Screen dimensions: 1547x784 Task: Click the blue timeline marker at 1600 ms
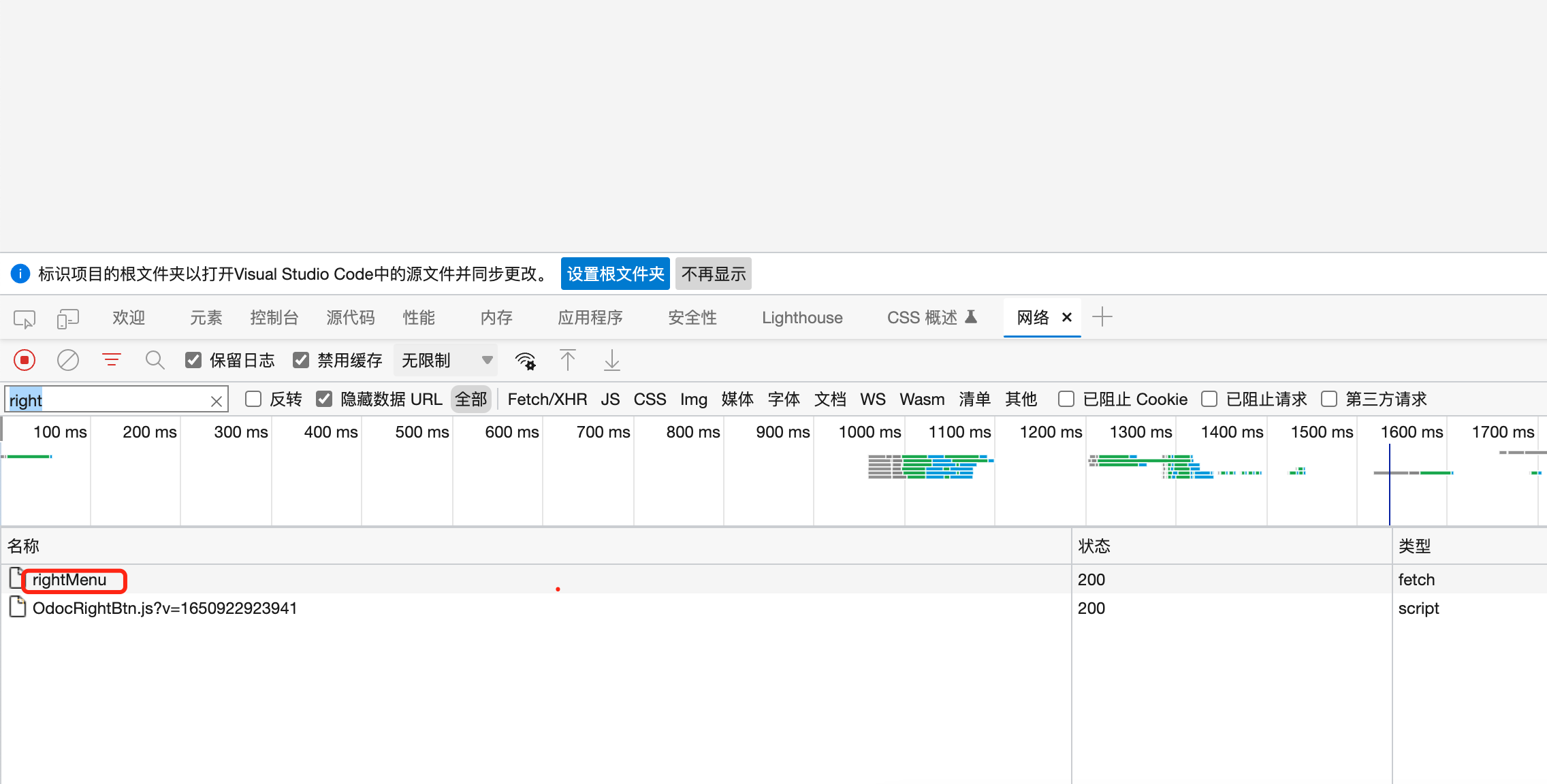pyautogui.click(x=1390, y=485)
